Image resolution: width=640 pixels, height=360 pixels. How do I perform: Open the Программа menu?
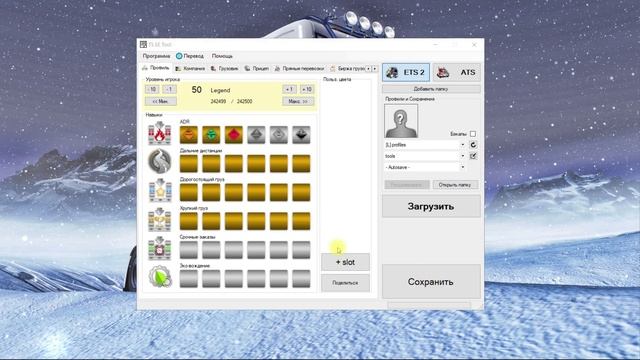[x=156, y=56]
